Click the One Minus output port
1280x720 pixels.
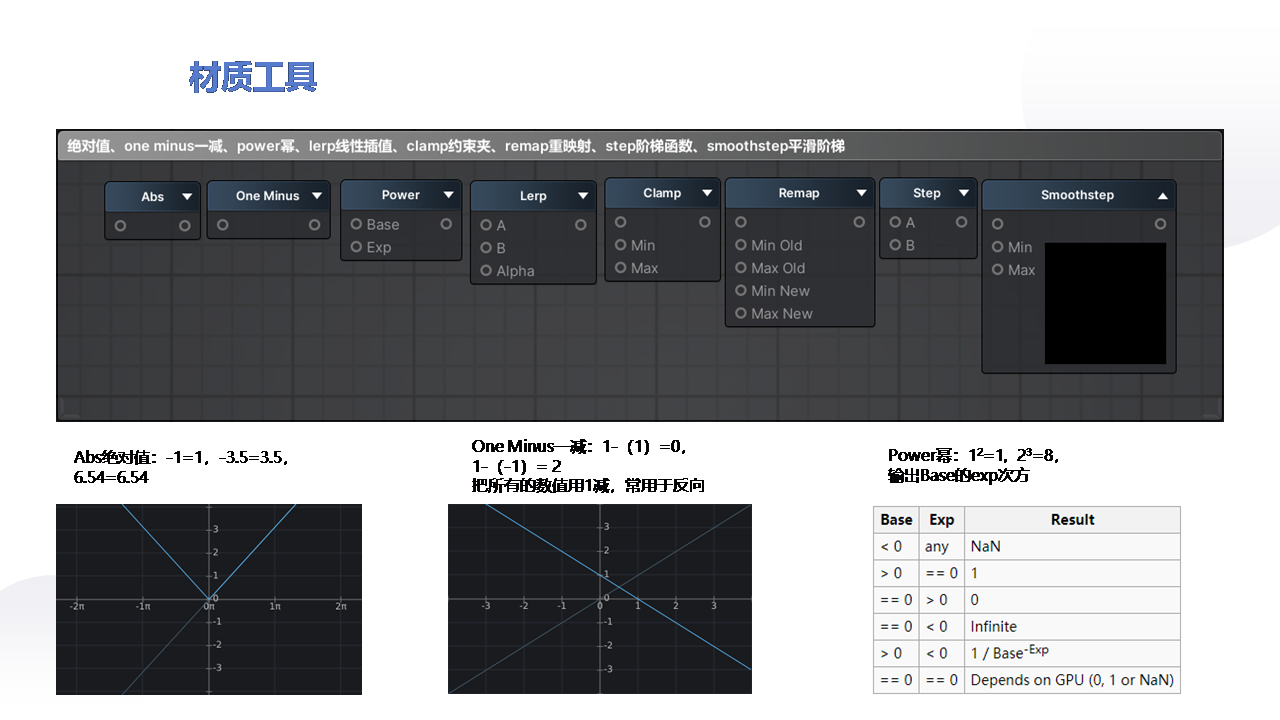click(315, 225)
